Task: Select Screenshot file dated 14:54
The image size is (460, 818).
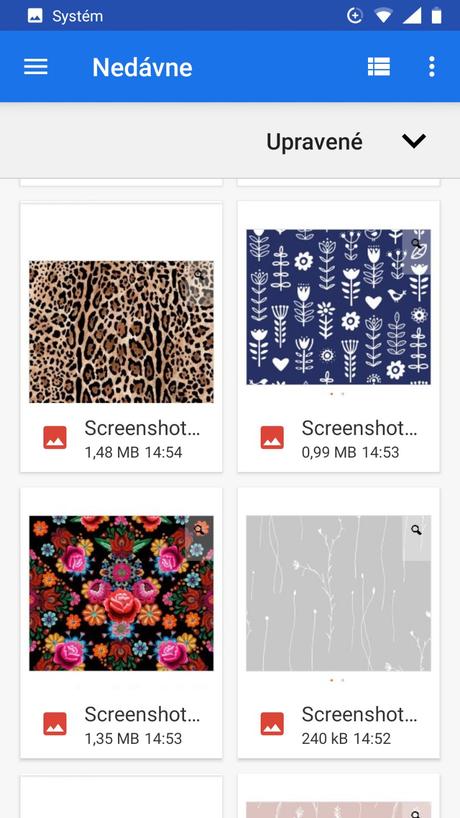Action: click(x=142, y=428)
